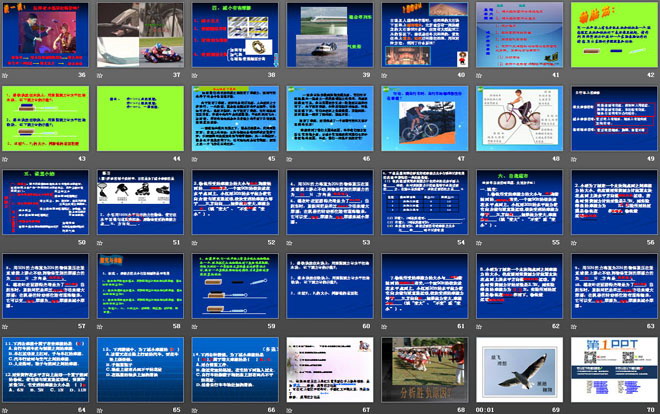
Task: Select slide 48 labeled bicycle diagram thumbnail
Action: point(519,118)
